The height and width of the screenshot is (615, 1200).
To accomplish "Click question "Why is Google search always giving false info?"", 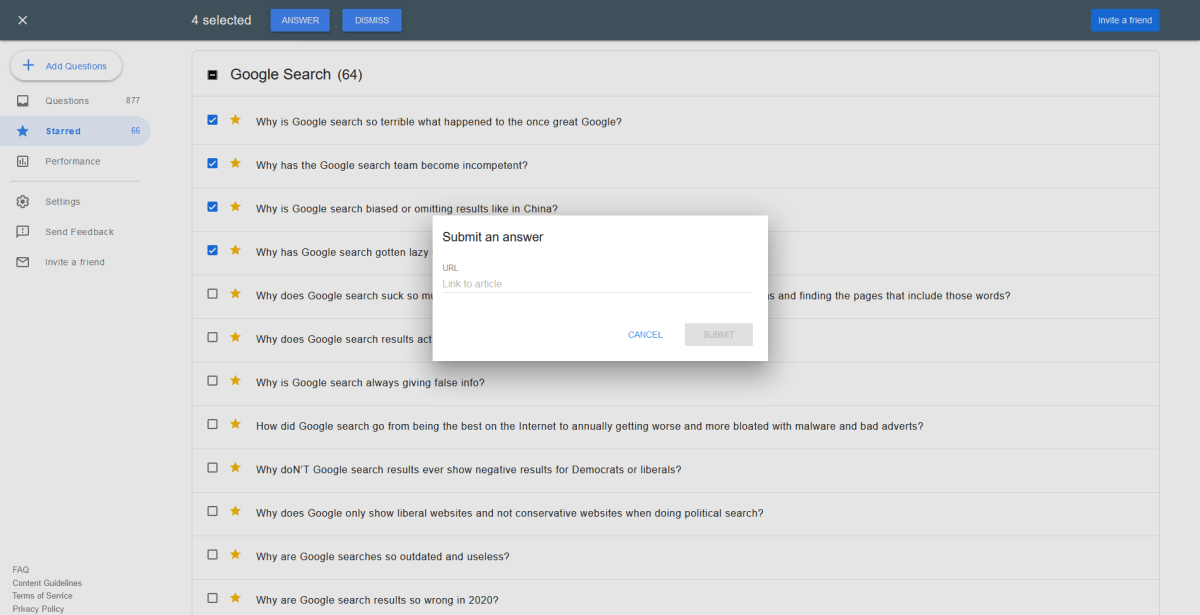I will pos(370,383).
